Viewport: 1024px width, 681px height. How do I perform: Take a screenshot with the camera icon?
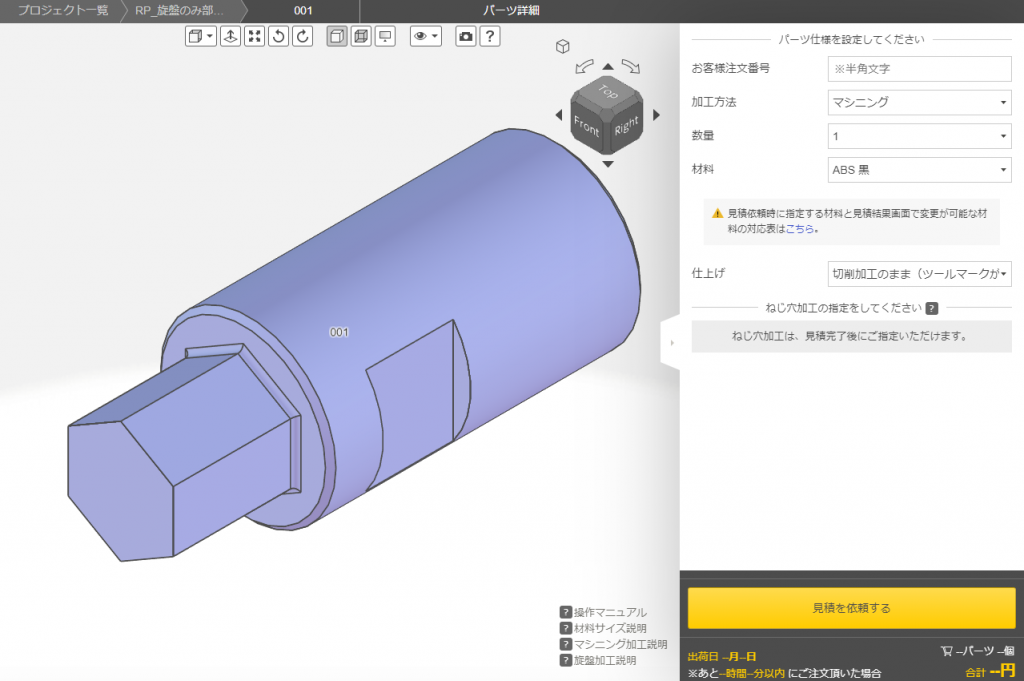pos(466,37)
